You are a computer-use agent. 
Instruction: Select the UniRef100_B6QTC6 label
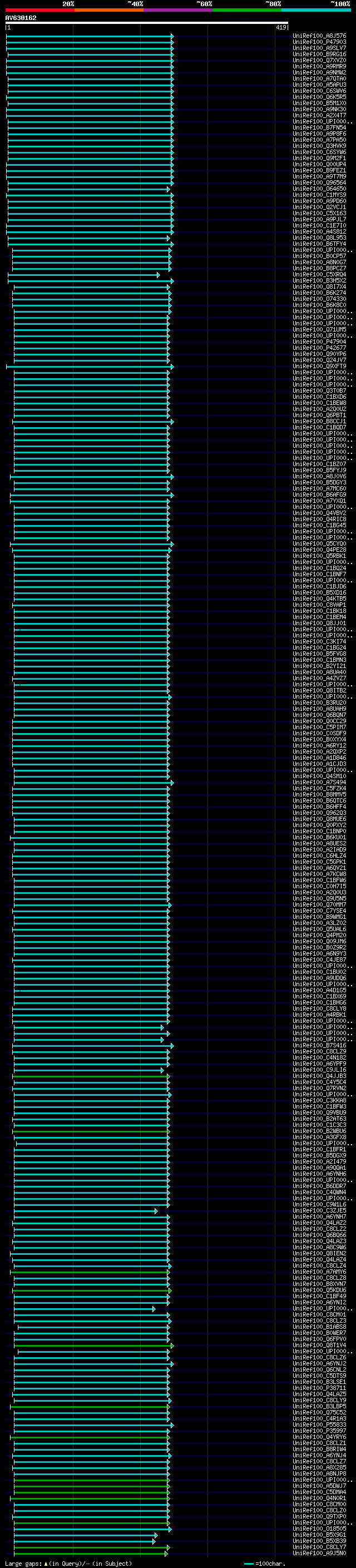pos(319,800)
